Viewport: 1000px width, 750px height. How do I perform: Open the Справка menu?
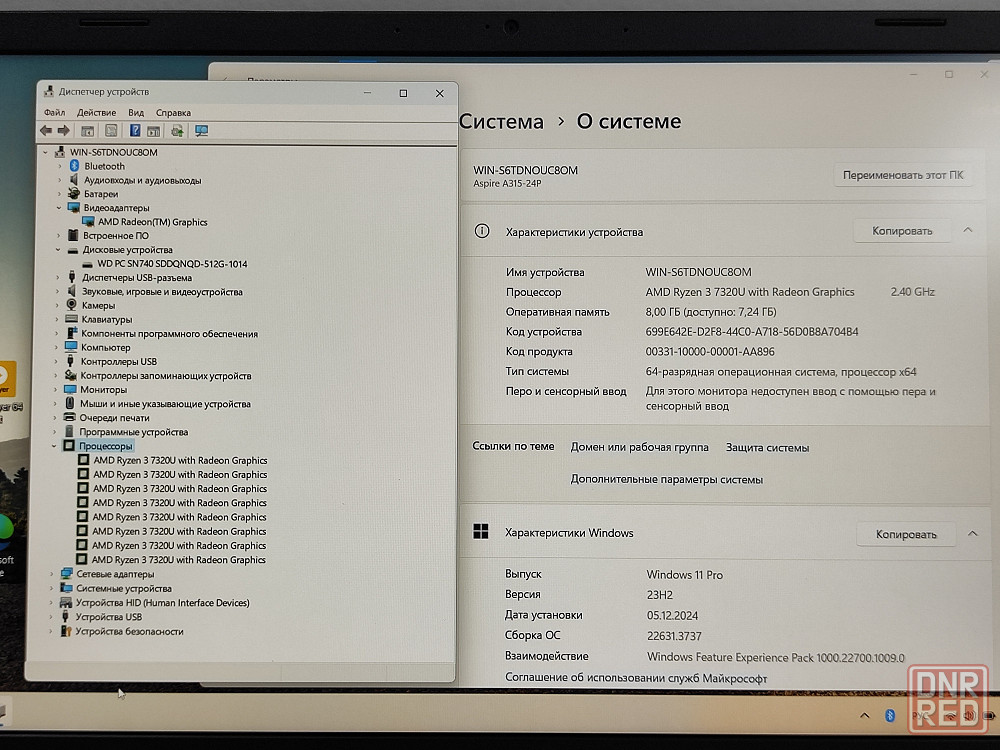point(173,112)
